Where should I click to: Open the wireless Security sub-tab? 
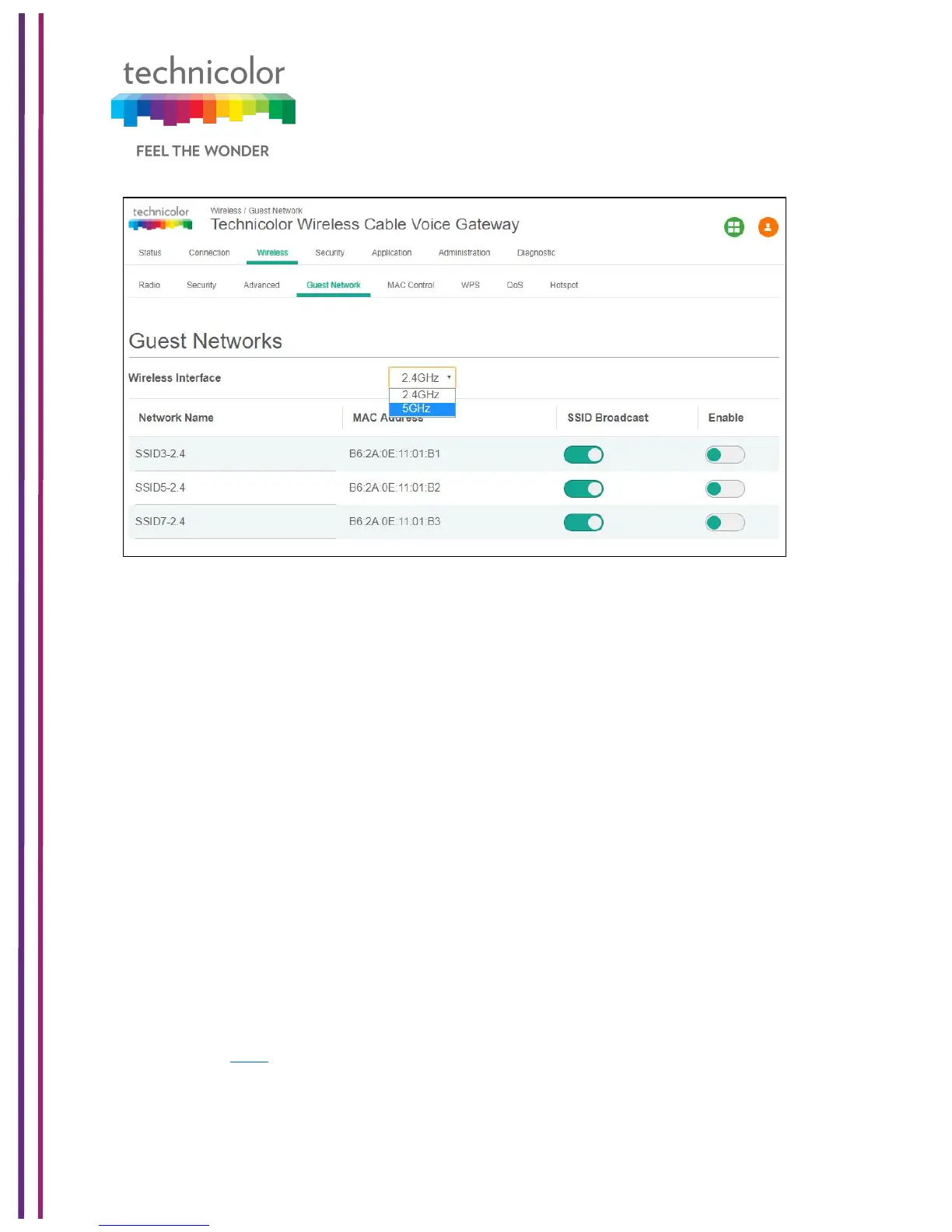[201, 285]
